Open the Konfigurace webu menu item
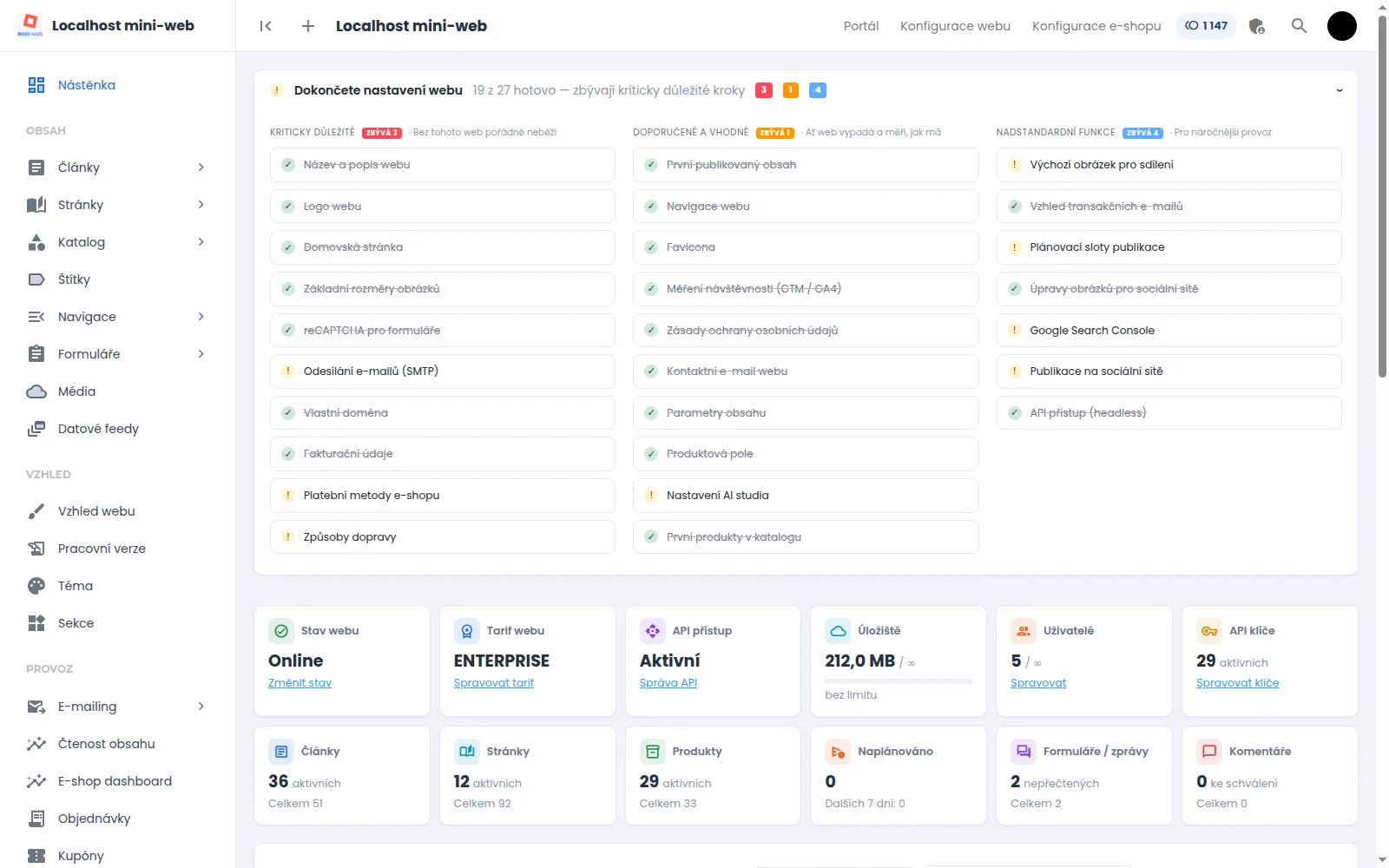 (x=955, y=26)
